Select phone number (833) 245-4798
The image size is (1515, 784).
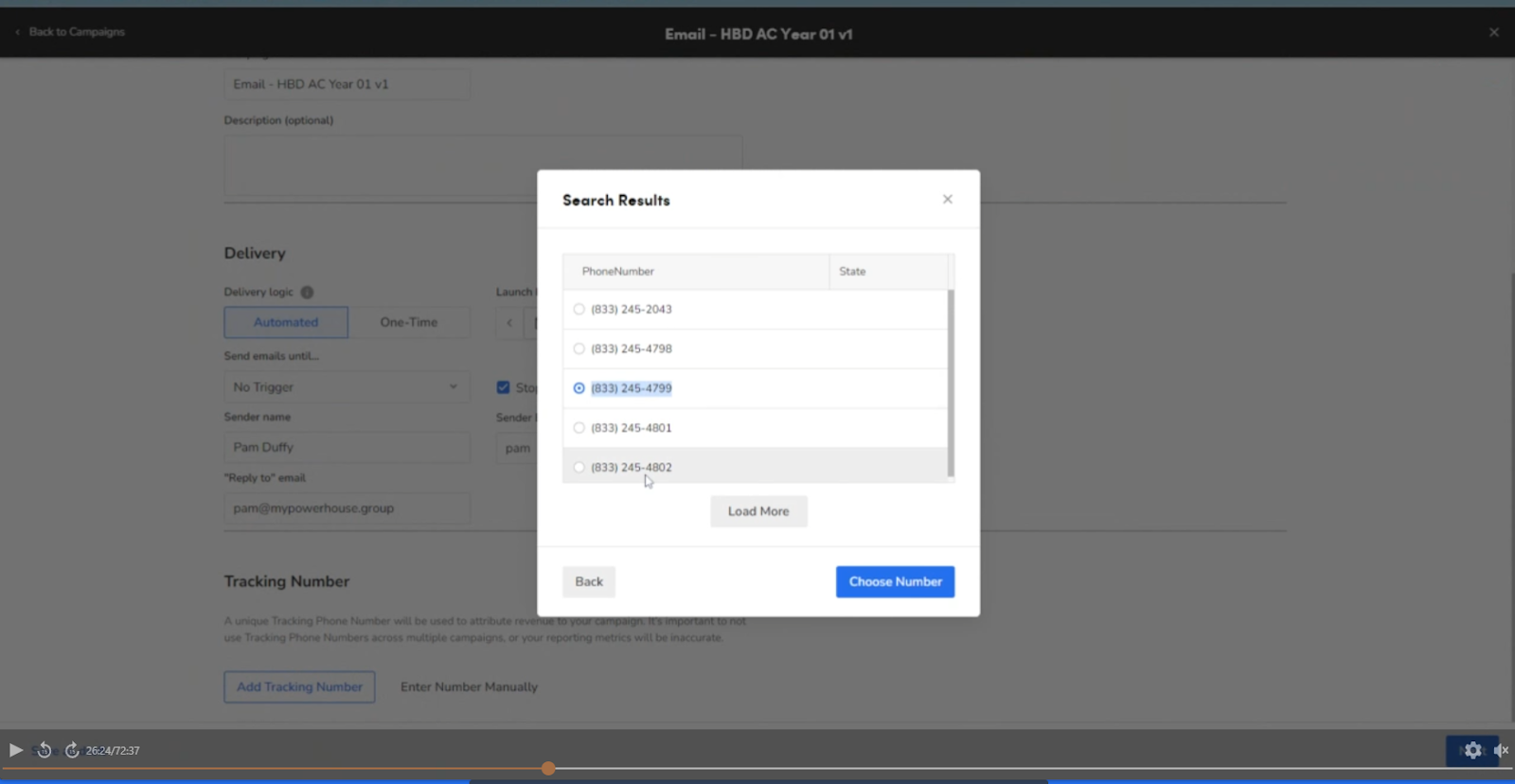[x=579, y=348]
